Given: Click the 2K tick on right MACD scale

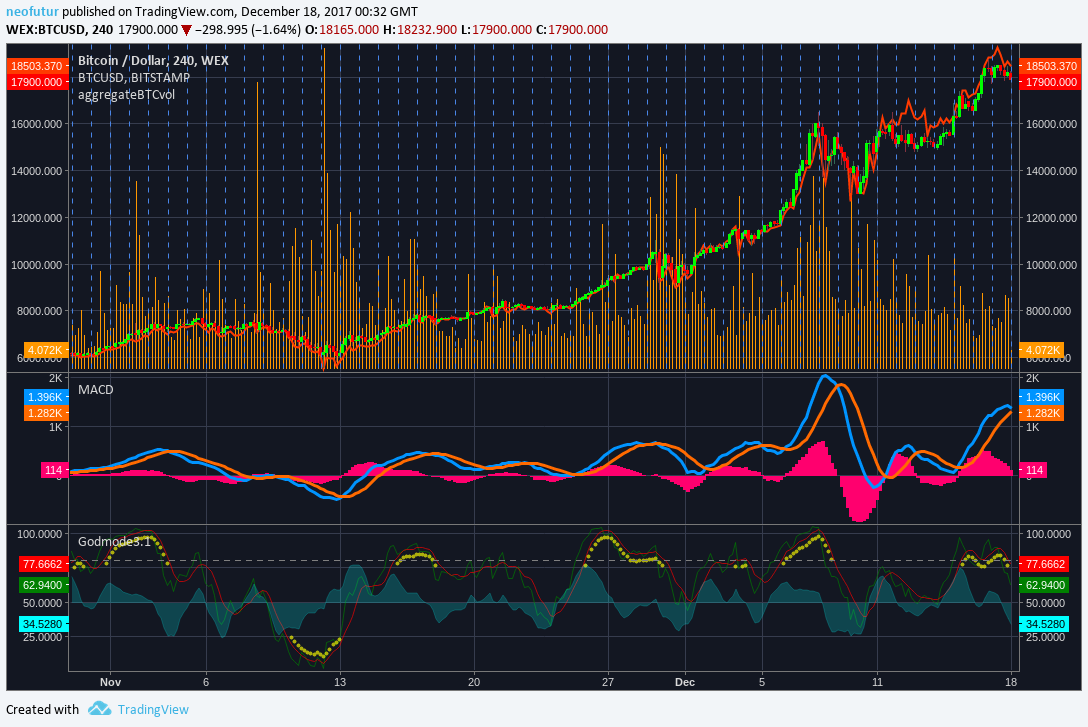Looking at the screenshot, I should coord(1032,378).
